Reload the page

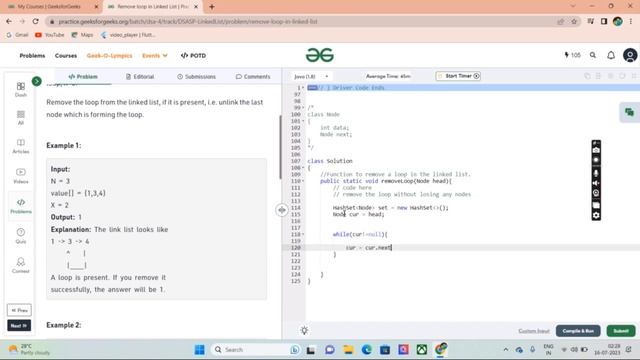coord(36,21)
